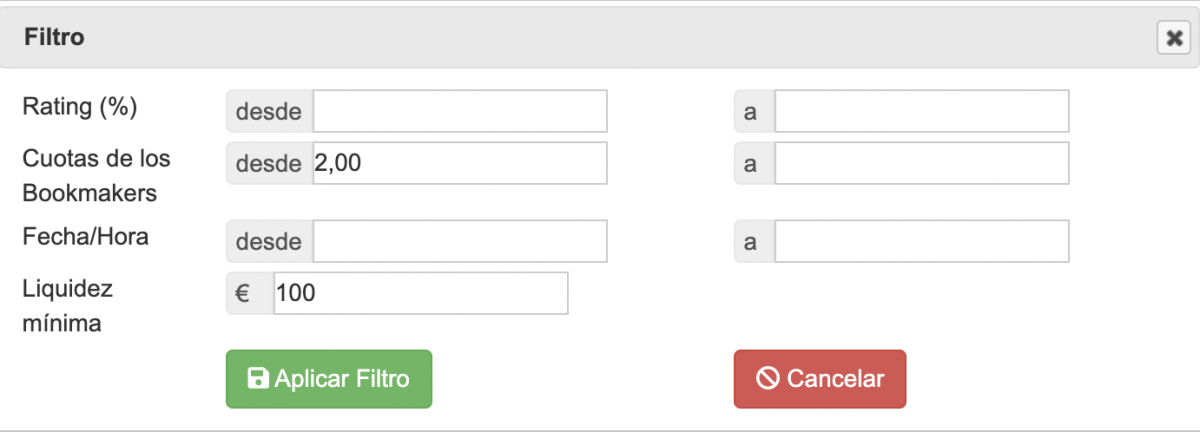1200x432 pixels.
Task: Click the 'Filtro' dialog title
Action: click(x=54, y=38)
